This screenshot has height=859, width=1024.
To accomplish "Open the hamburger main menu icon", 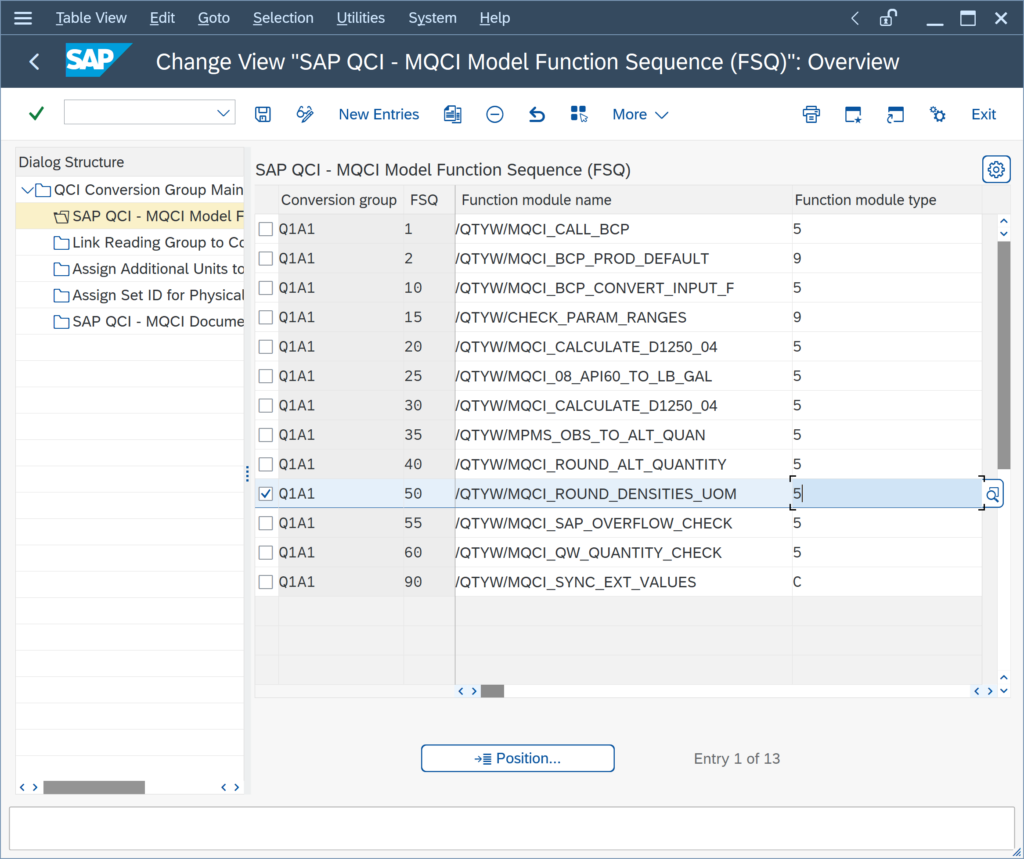I will (23, 18).
